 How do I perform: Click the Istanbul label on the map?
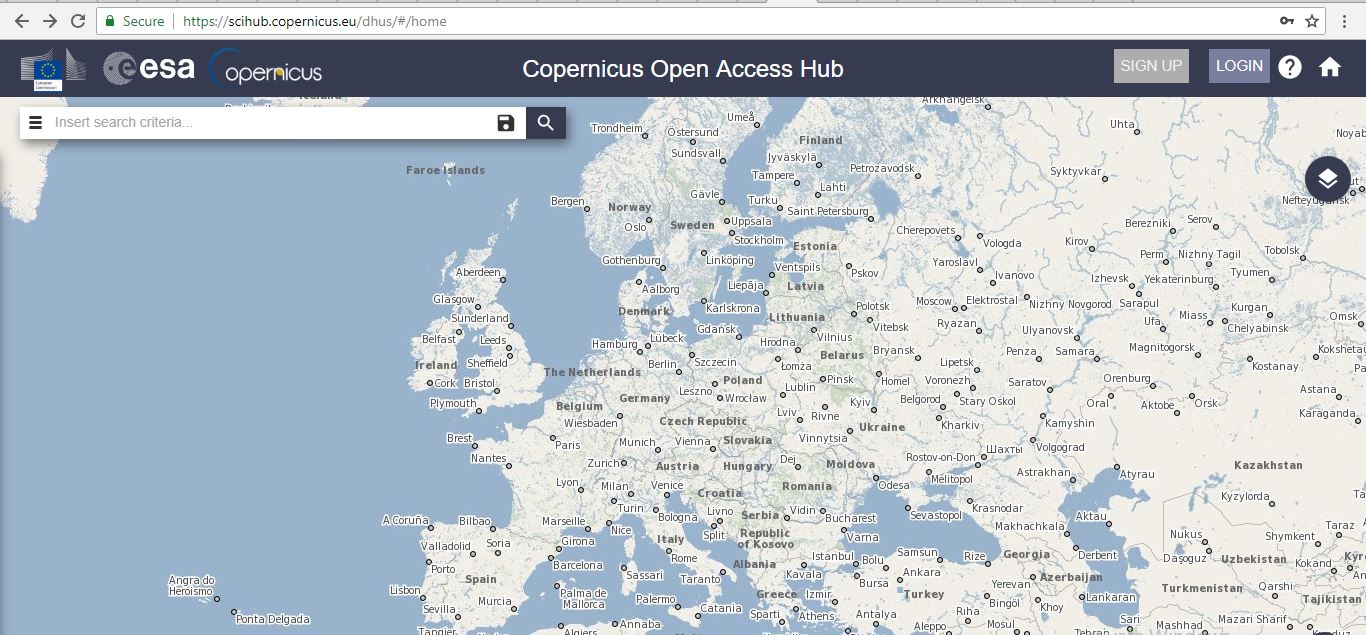(x=833, y=556)
